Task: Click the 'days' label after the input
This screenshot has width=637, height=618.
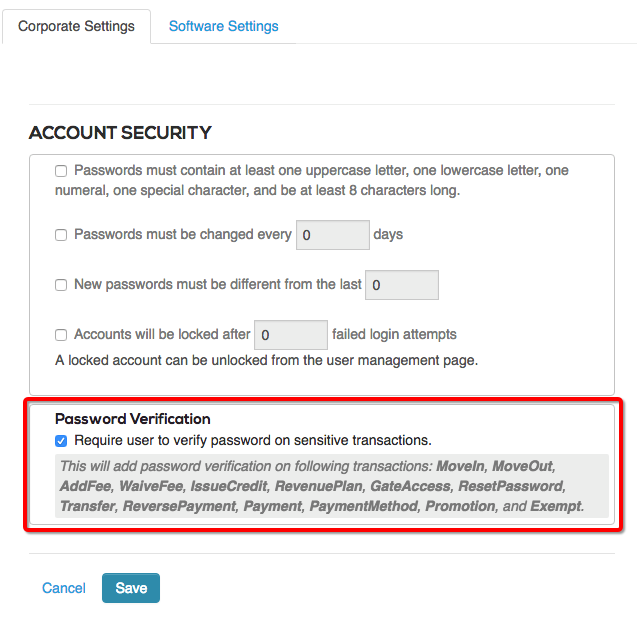Action: click(x=388, y=235)
